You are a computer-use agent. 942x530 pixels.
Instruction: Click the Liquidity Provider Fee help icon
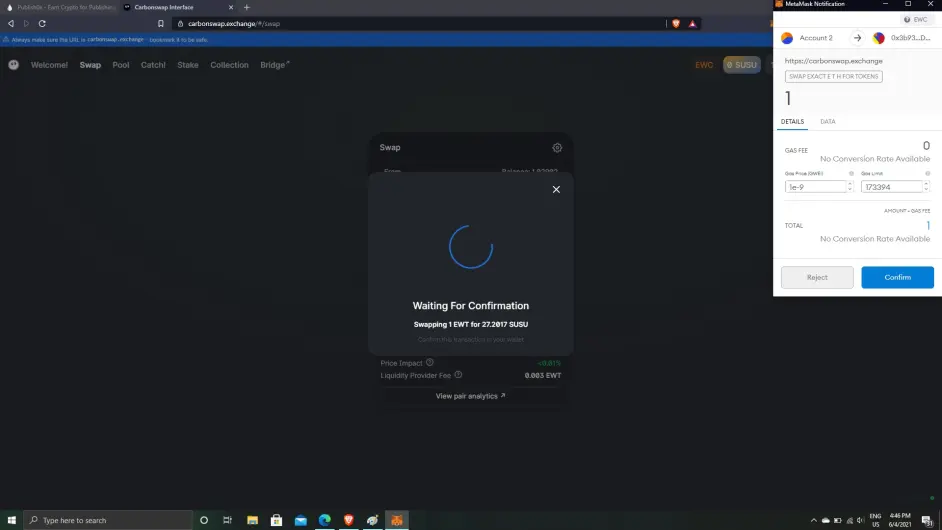coord(458,375)
